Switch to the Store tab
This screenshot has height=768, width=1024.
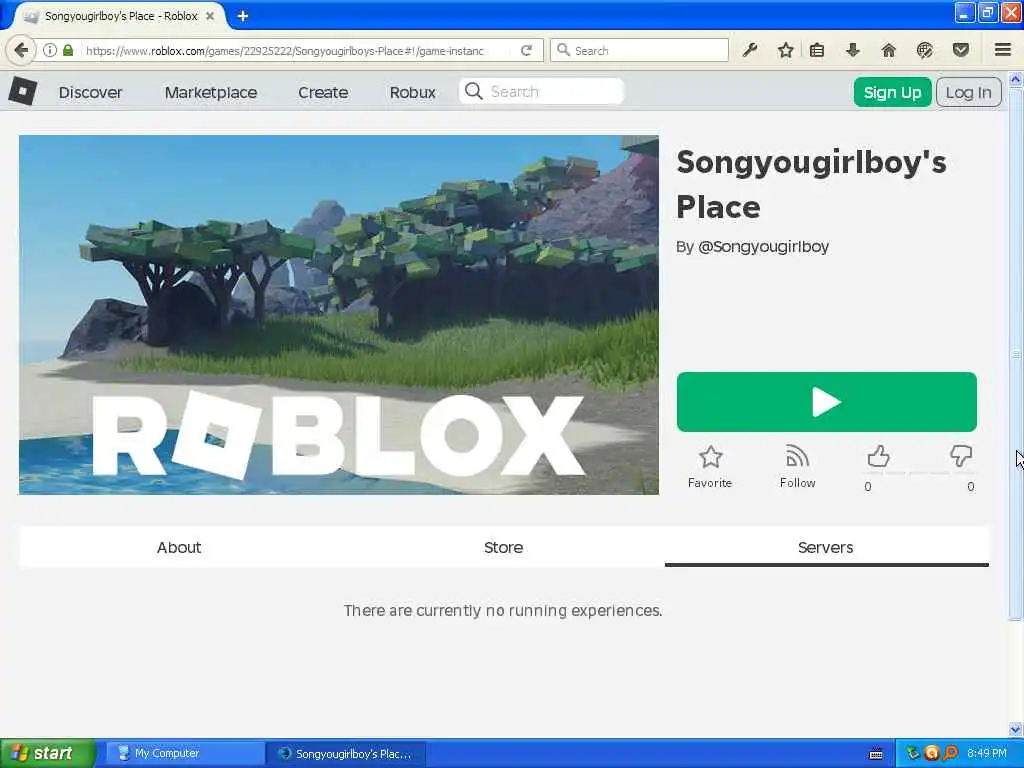coord(504,547)
